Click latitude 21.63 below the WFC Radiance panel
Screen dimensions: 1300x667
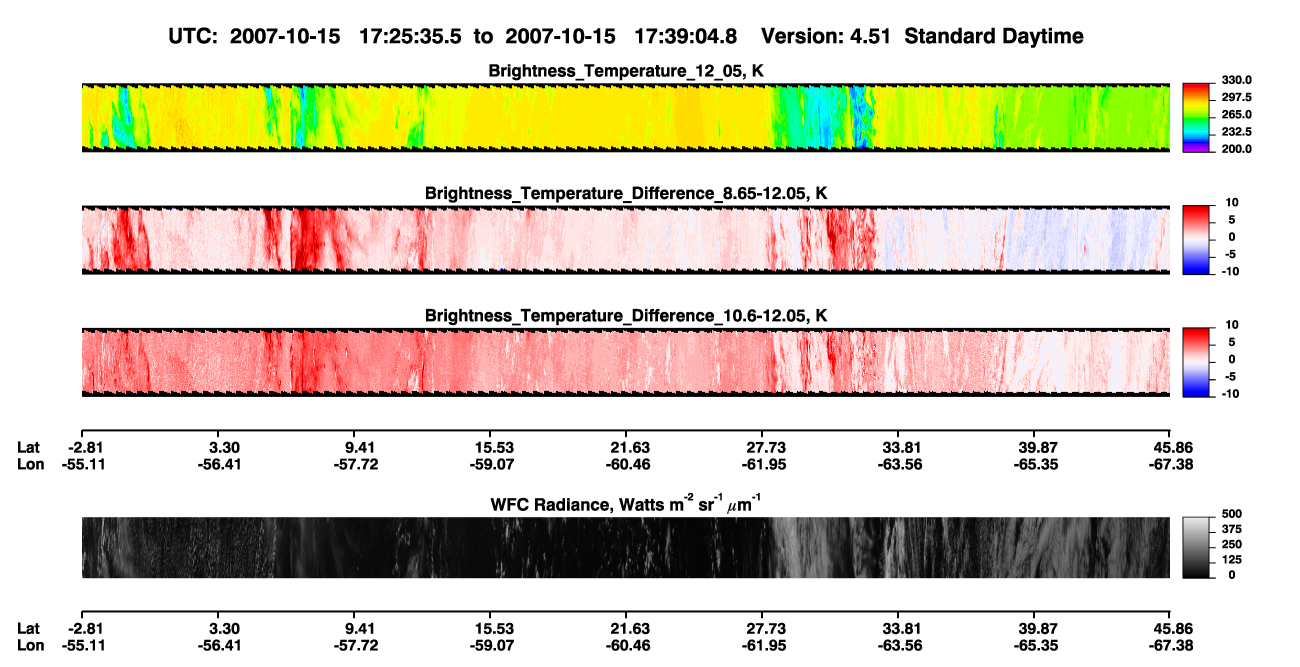pos(630,628)
